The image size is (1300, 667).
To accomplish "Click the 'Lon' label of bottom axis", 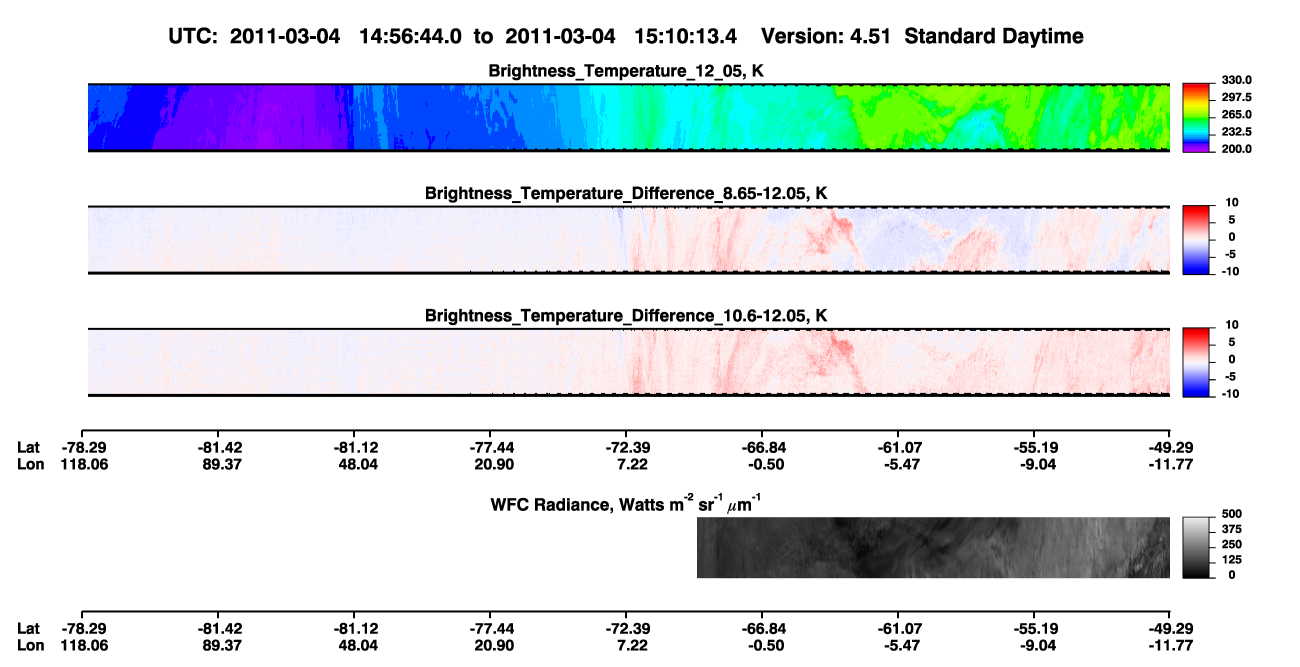I will [x=29, y=645].
